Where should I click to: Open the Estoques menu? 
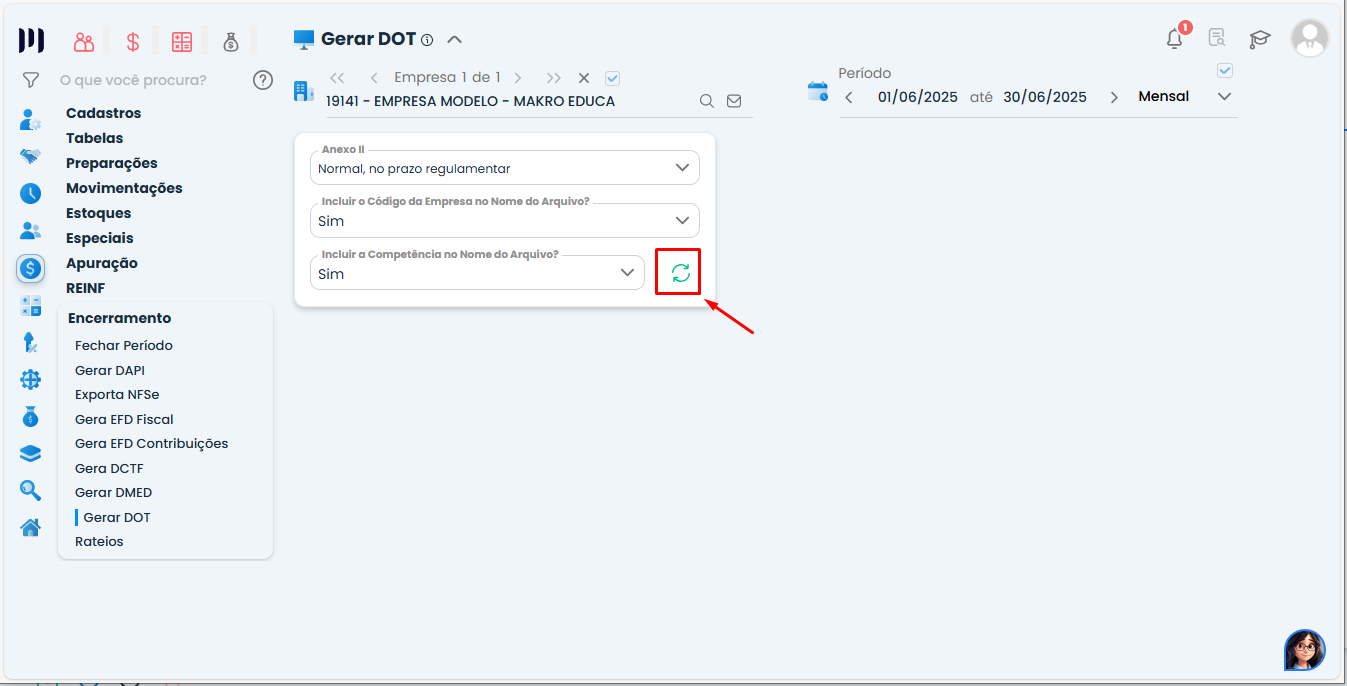[x=99, y=213]
